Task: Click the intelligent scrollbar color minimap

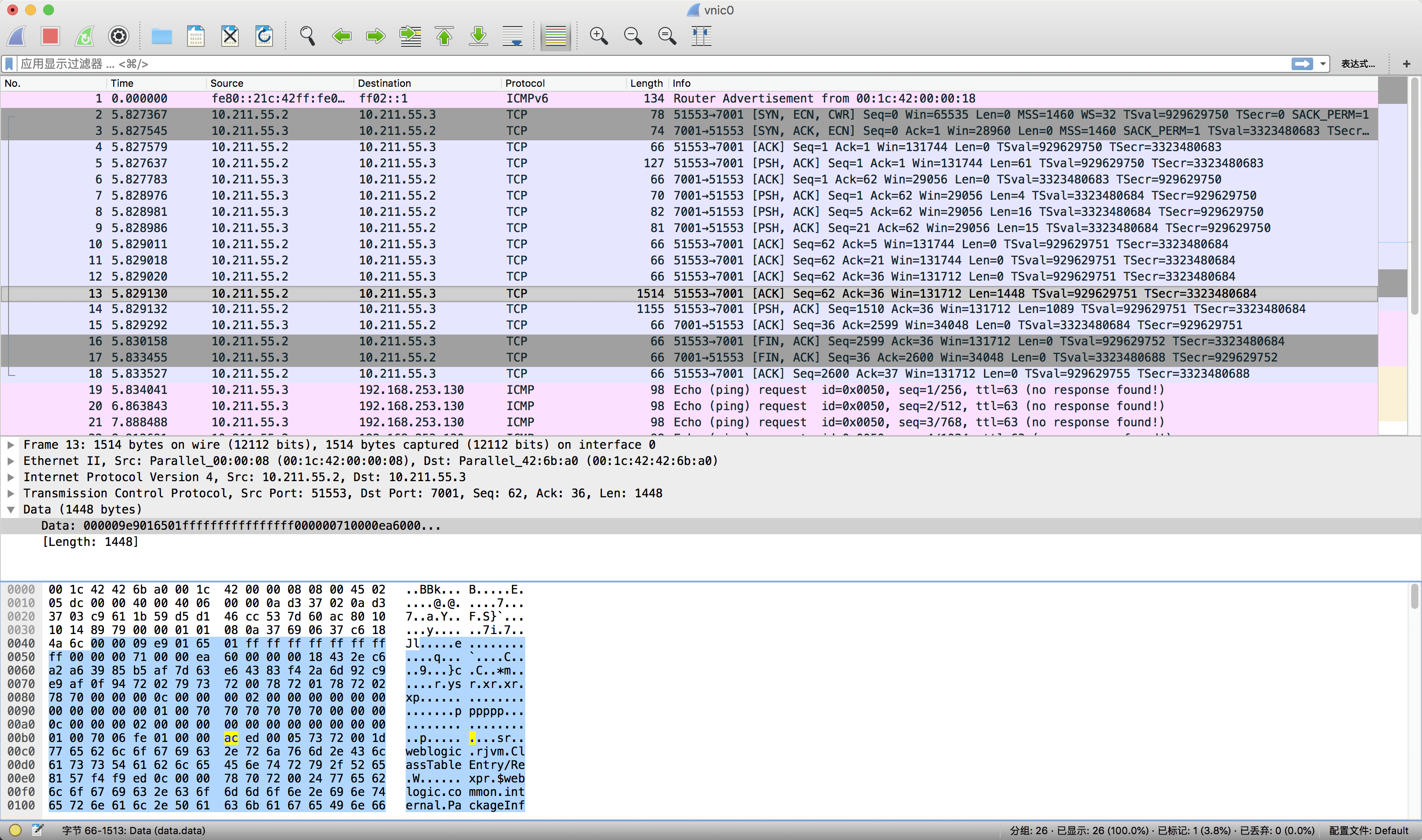Action: point(1393,256)
